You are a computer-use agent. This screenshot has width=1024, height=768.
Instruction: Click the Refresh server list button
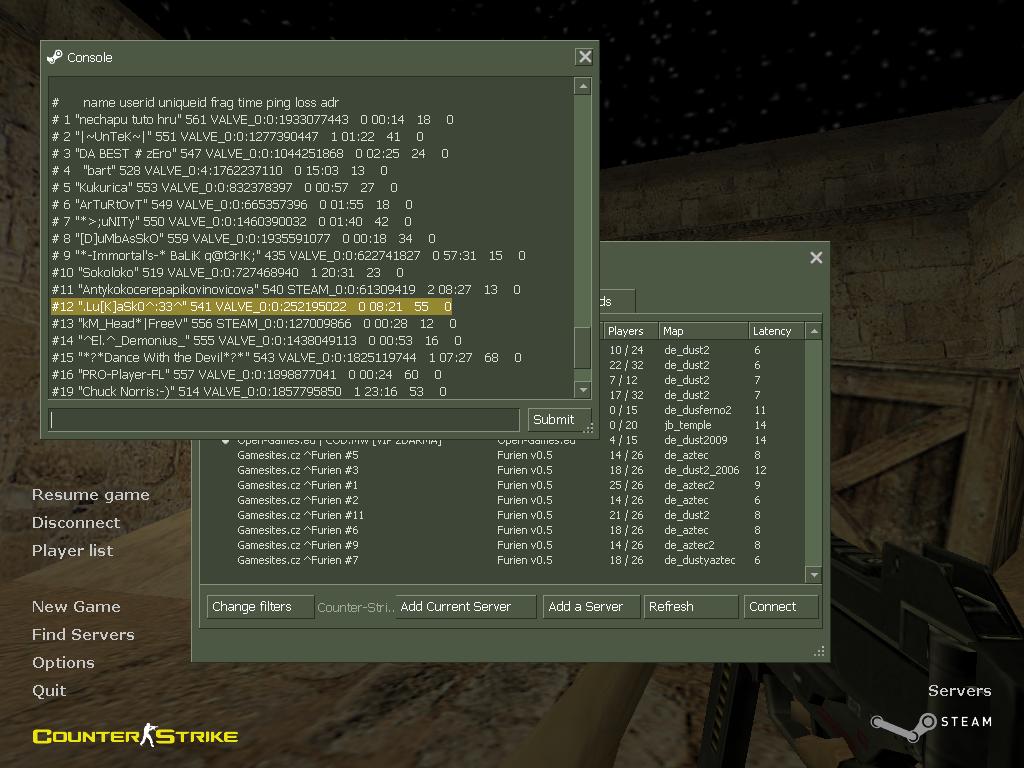pyautogui.click(x=690, y=606)
